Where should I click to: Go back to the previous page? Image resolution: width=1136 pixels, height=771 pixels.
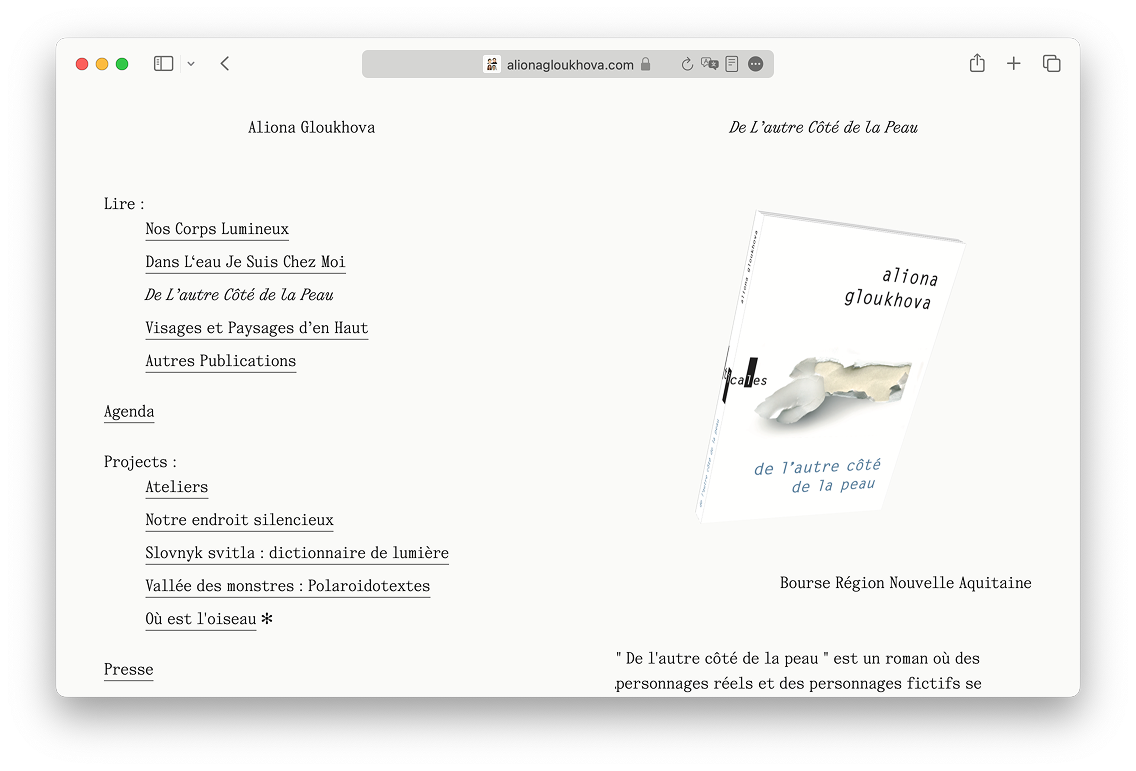click(225, 64)
